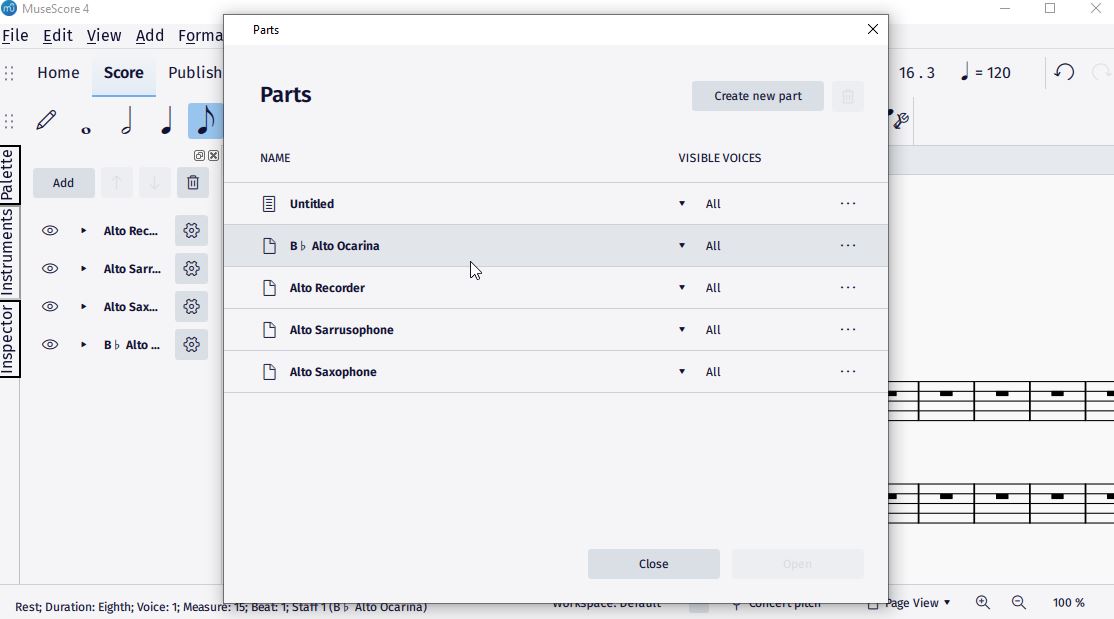Click the trash icon in Parts dialog
This screenshot has height=619, width=1114.
847,96
